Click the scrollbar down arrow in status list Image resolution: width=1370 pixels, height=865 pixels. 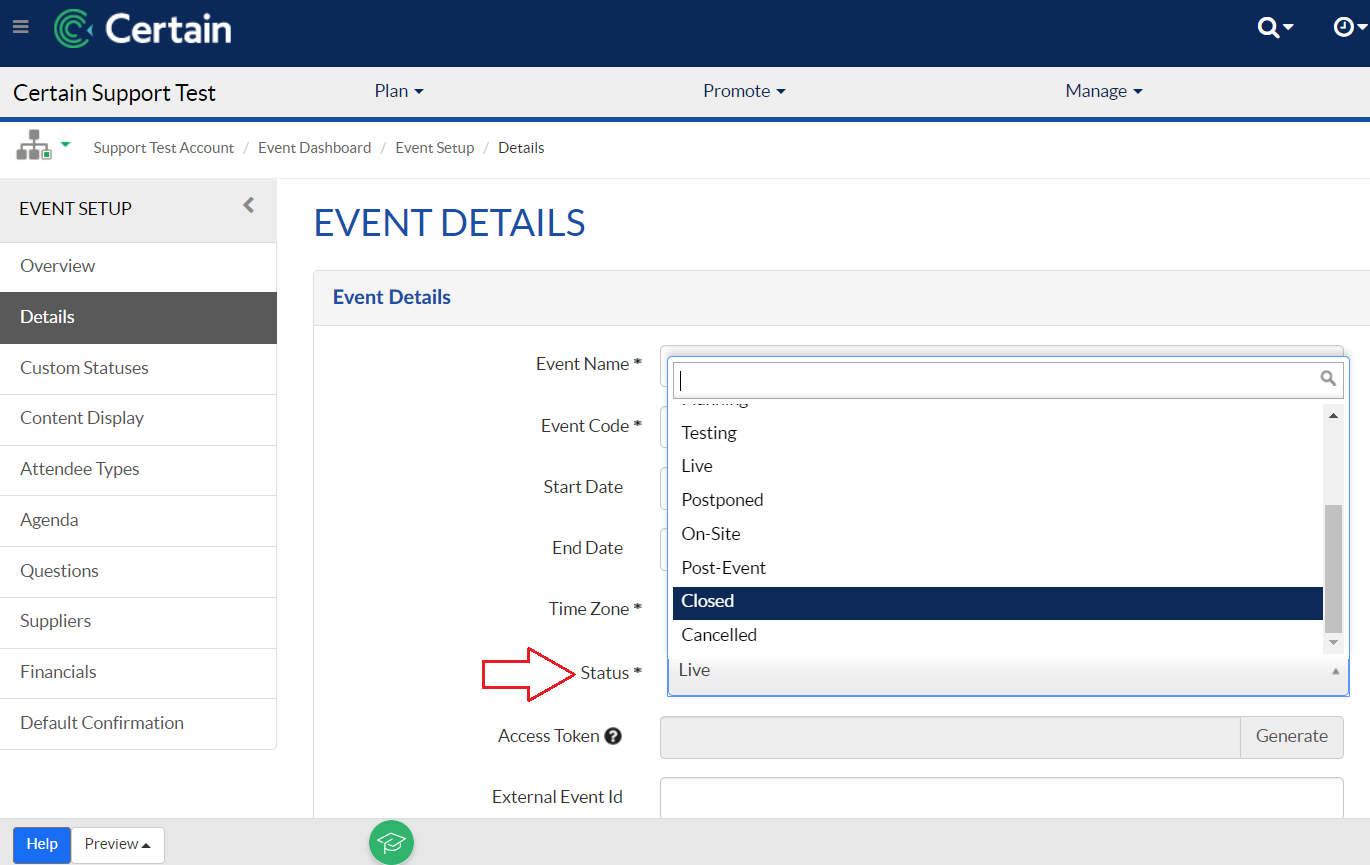pyautogui.click(x=1333, y=642)
